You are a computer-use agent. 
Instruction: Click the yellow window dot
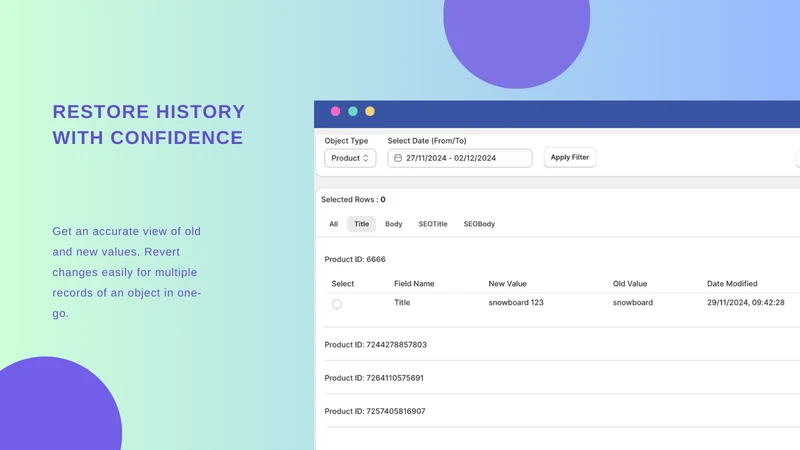pos(370,111)
